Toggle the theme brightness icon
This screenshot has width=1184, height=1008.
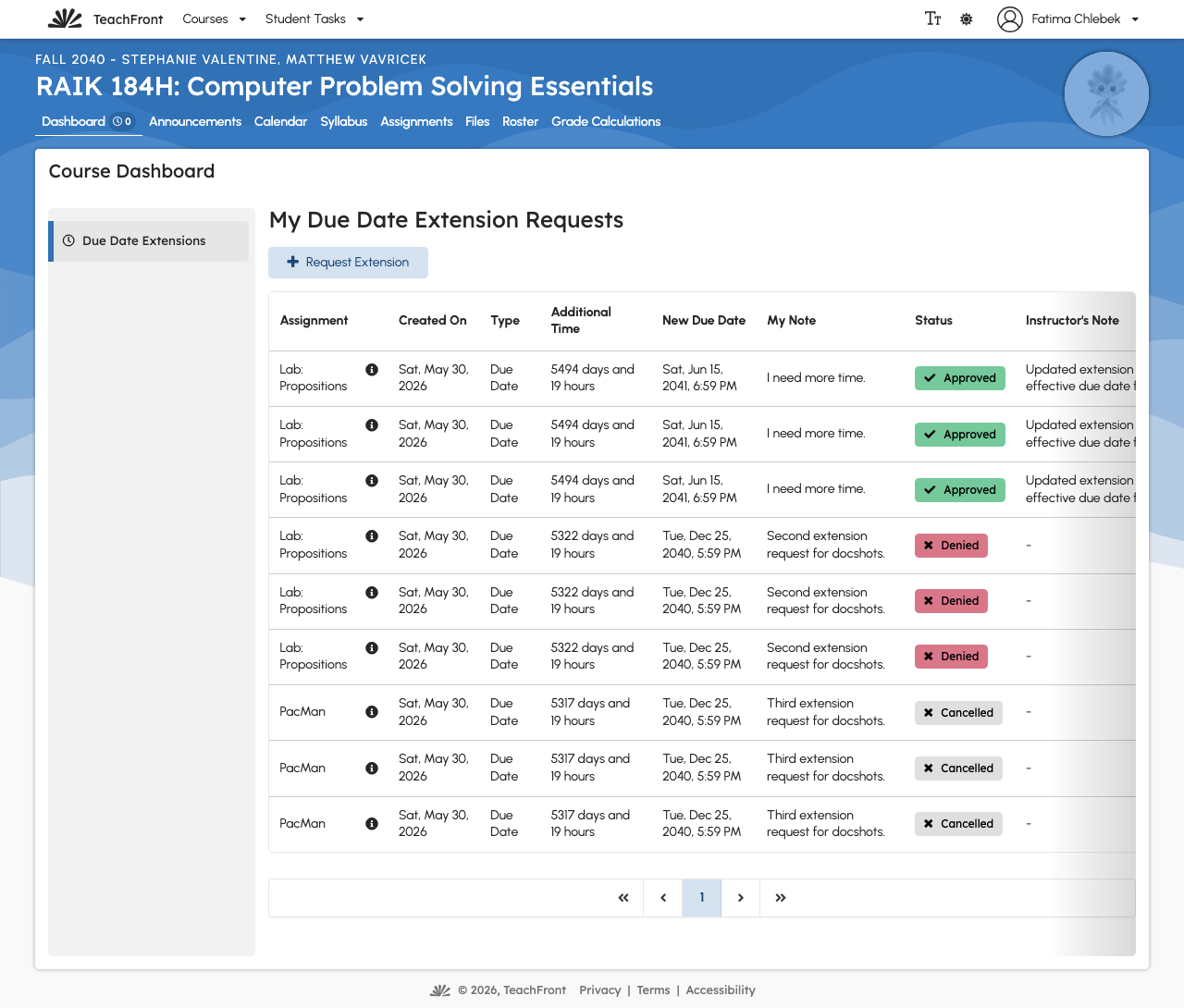[x=967, y=18]
